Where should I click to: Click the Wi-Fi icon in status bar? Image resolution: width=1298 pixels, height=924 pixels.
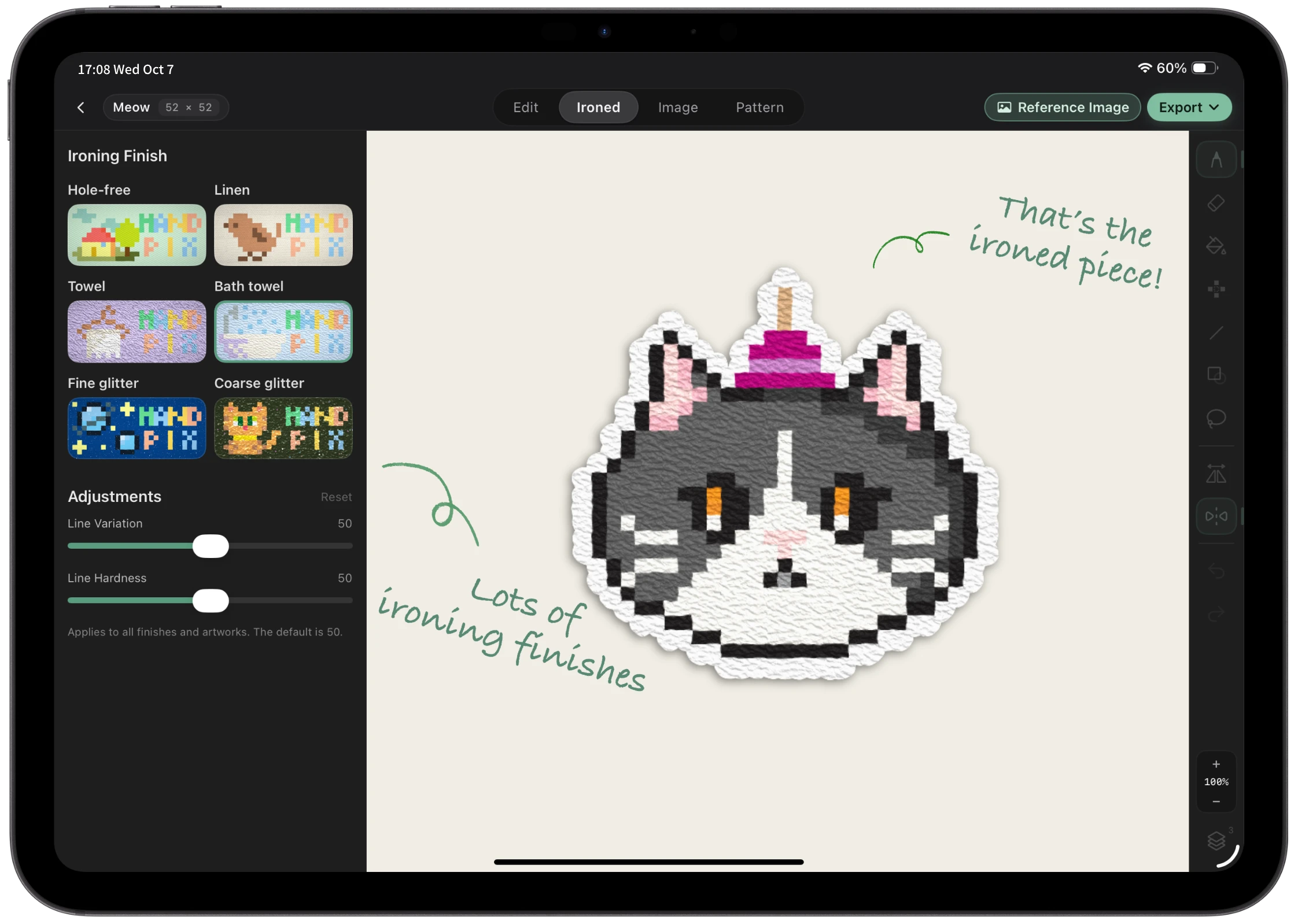coord(1144,68)
